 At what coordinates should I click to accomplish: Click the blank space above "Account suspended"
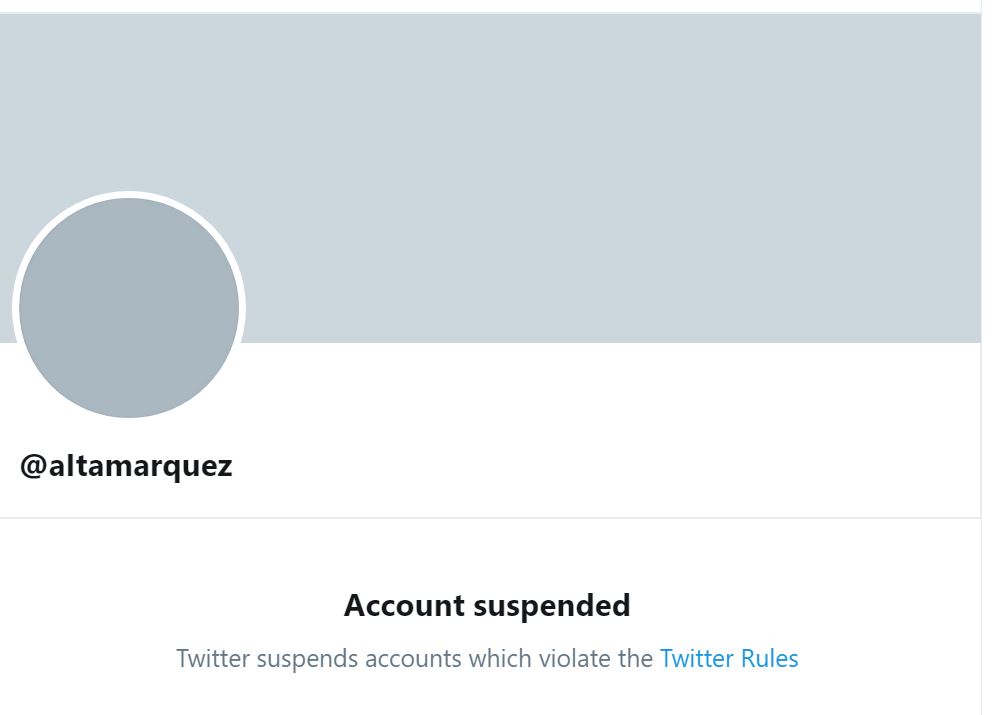[487, 555]
